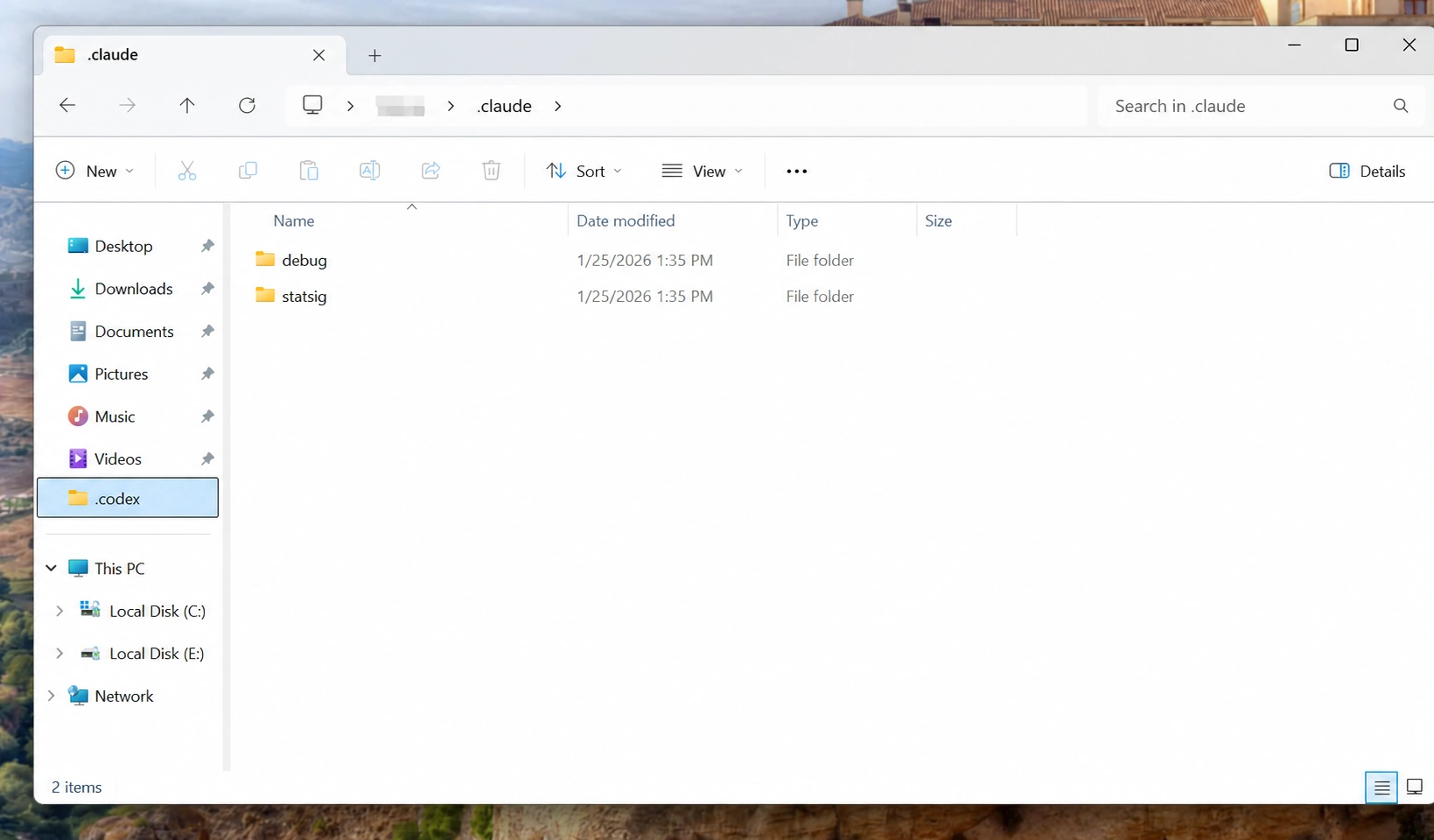The width and height of the screenshot is (1434, 840).
Task: Click chevron before .claude in address bar
Action: click(x=451, y=106)
